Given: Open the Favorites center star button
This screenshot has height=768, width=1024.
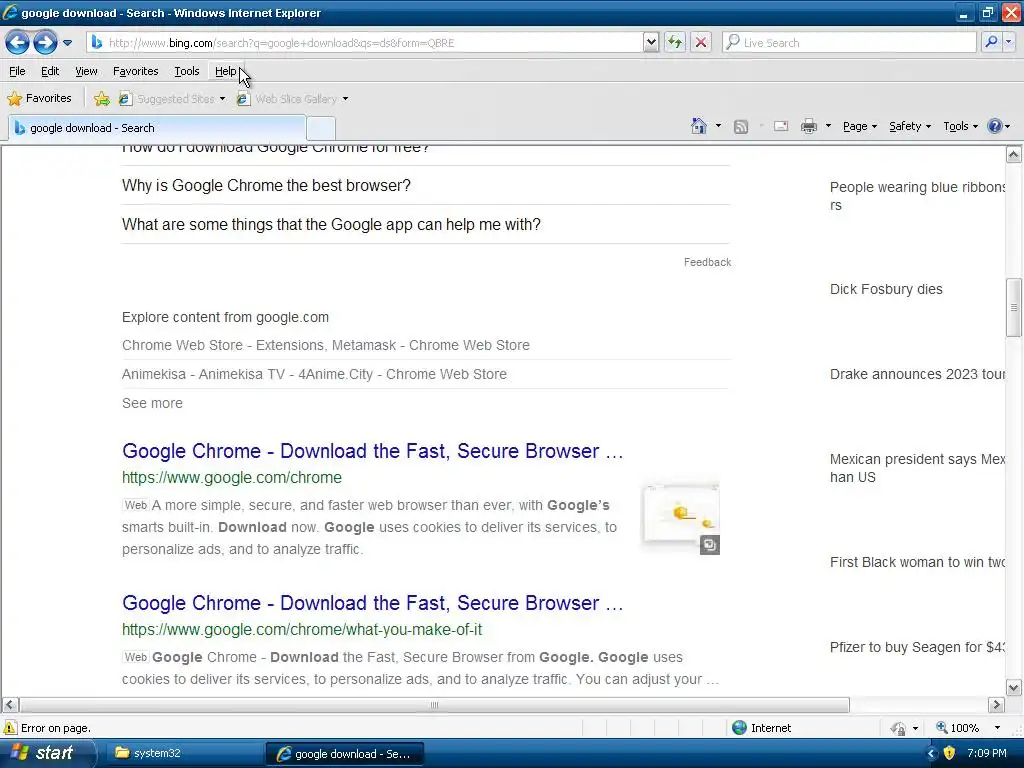Looking at the screenshot, I should [x=39, y=99].
